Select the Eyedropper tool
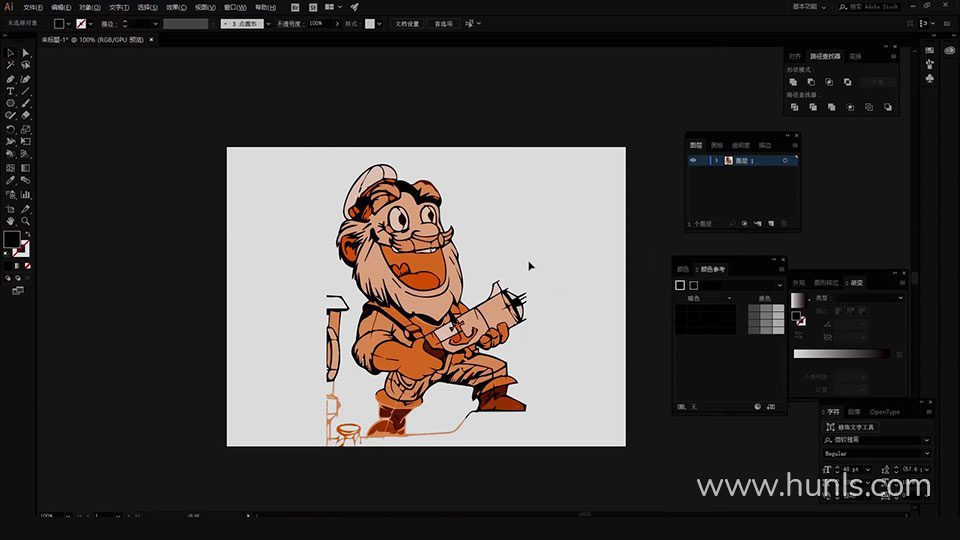This screenshot has height=540, width=960. (10, 180)
